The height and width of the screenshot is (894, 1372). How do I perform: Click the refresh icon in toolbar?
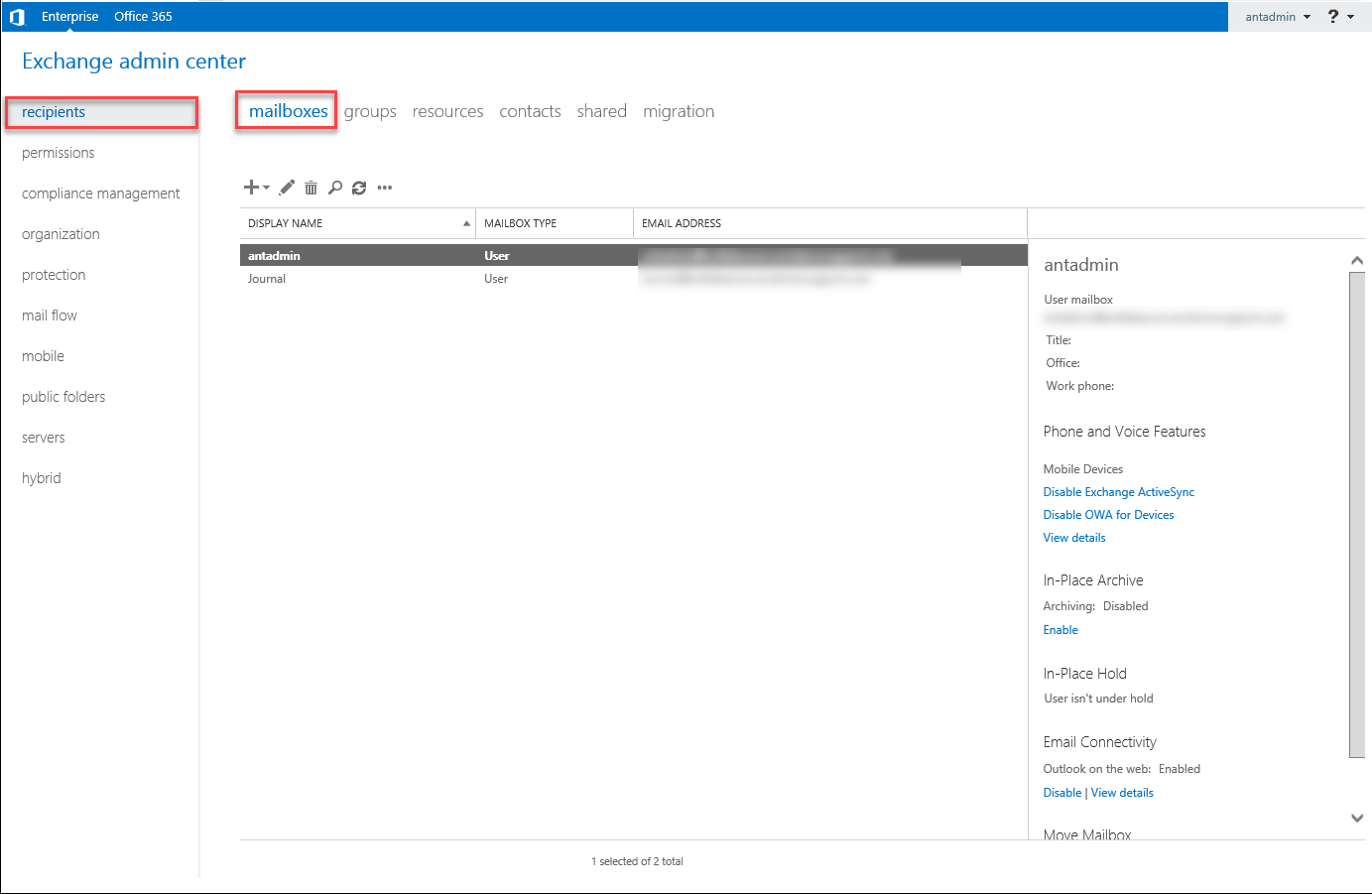[x=359, y=188]
